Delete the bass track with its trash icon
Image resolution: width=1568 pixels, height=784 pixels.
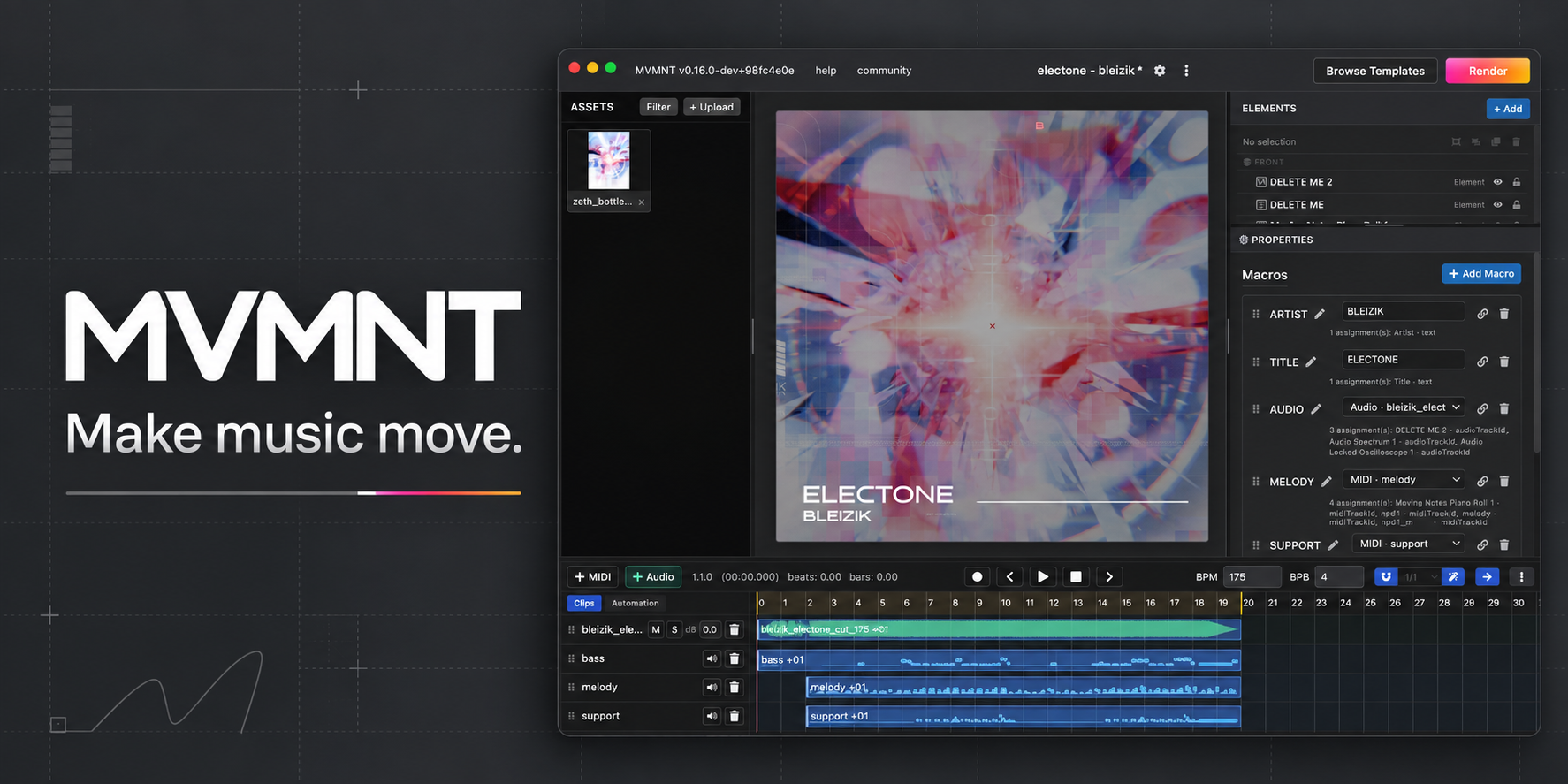click(x=734, y=658)
